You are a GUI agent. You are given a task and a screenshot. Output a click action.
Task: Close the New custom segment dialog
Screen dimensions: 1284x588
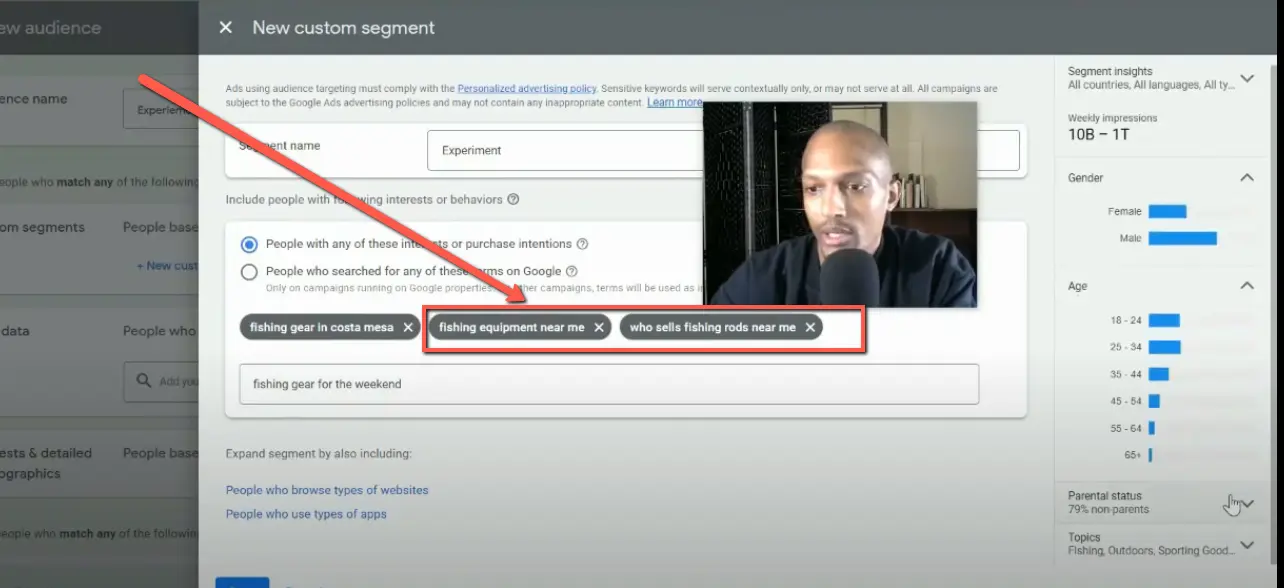coord(225,27)
